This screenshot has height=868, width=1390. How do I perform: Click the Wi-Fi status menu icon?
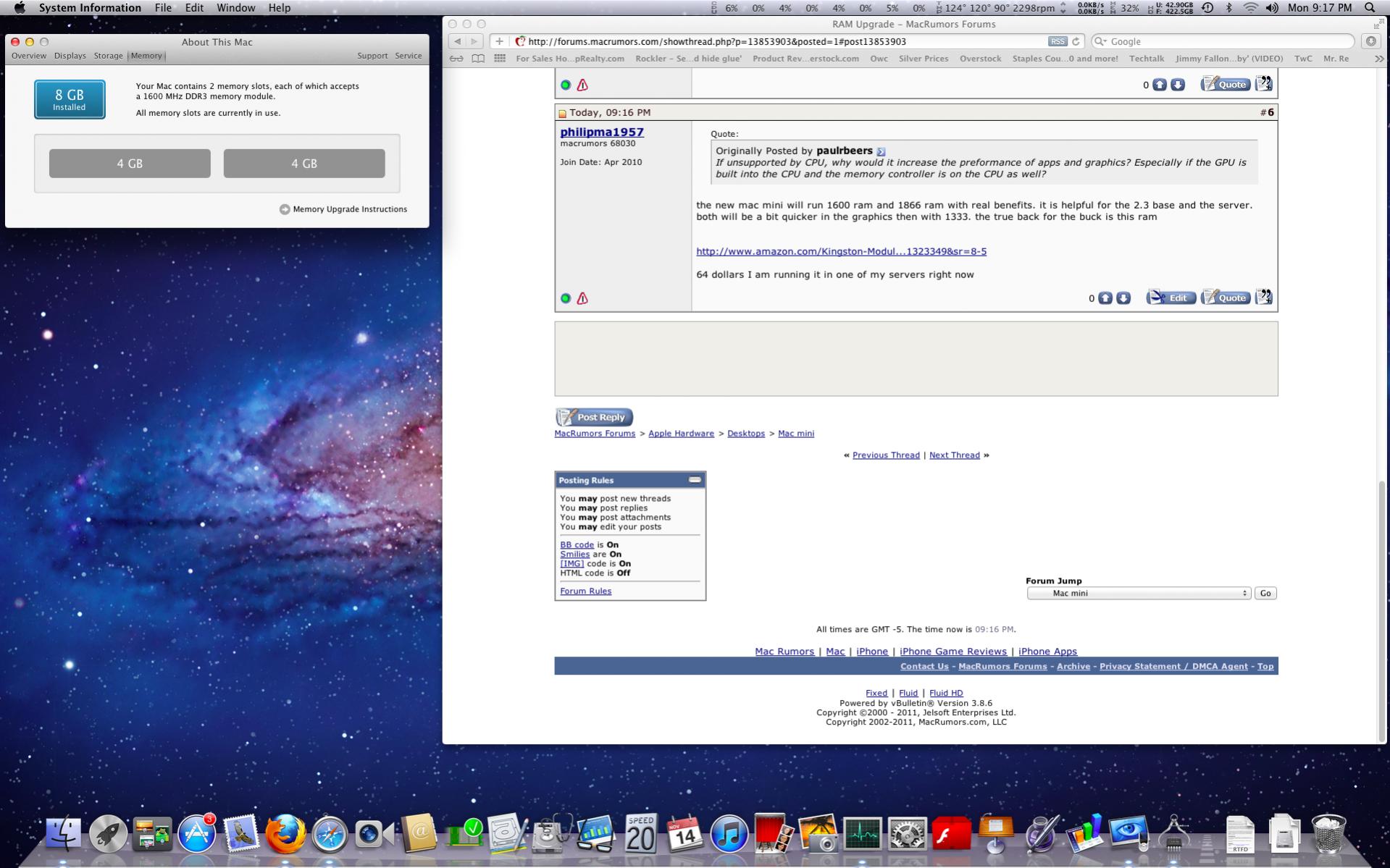coord(1251,8)
